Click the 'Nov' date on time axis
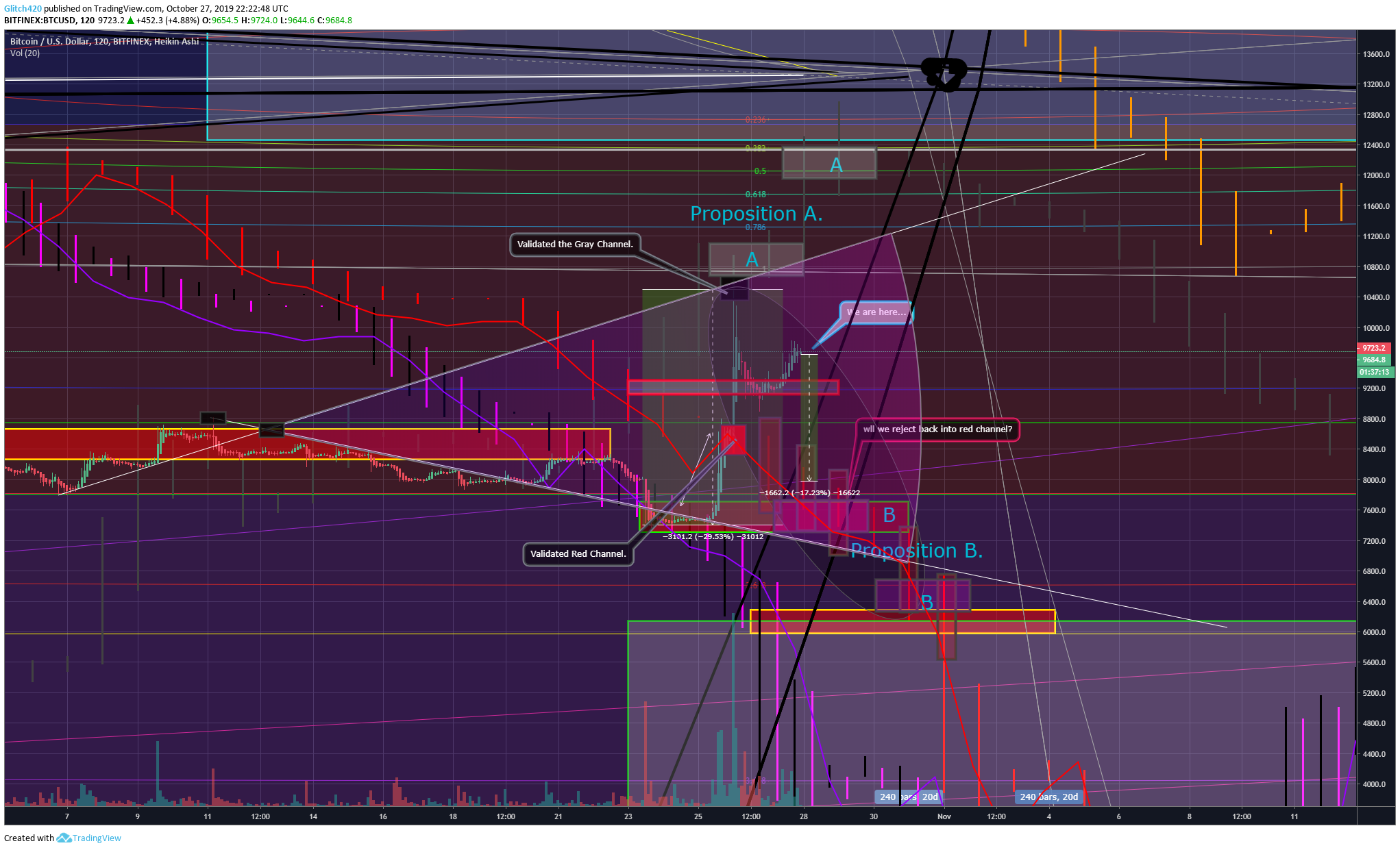This screenshot has height=850, width=1400. [x=944, y=816]
